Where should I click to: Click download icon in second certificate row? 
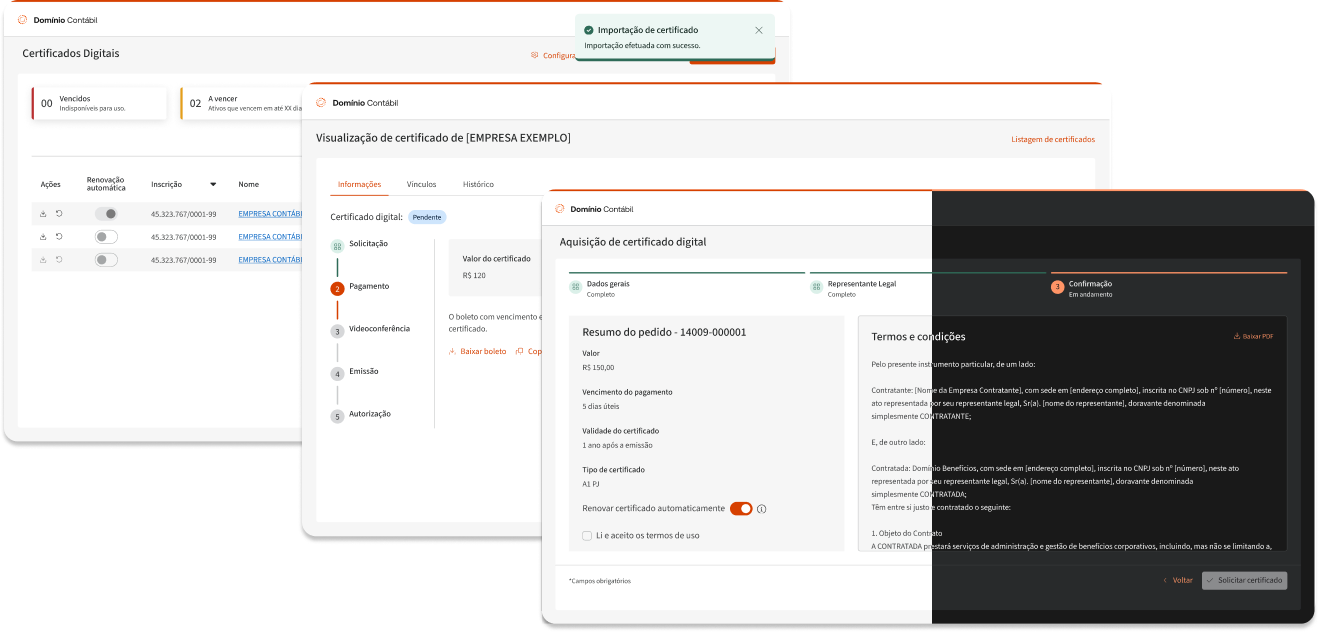pos(43,236)
